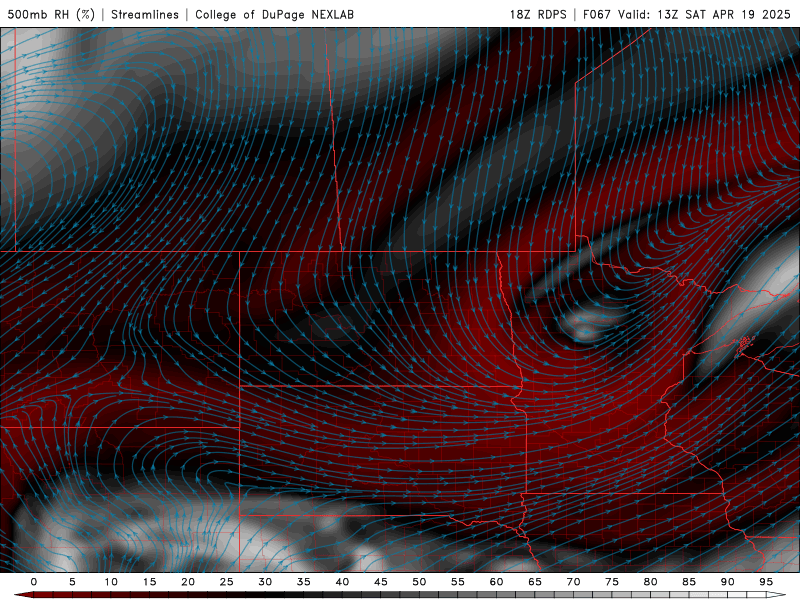Click the 90 label on the legend
The image size is (800, 600).
pyautogui.click(x=727, y=582)
